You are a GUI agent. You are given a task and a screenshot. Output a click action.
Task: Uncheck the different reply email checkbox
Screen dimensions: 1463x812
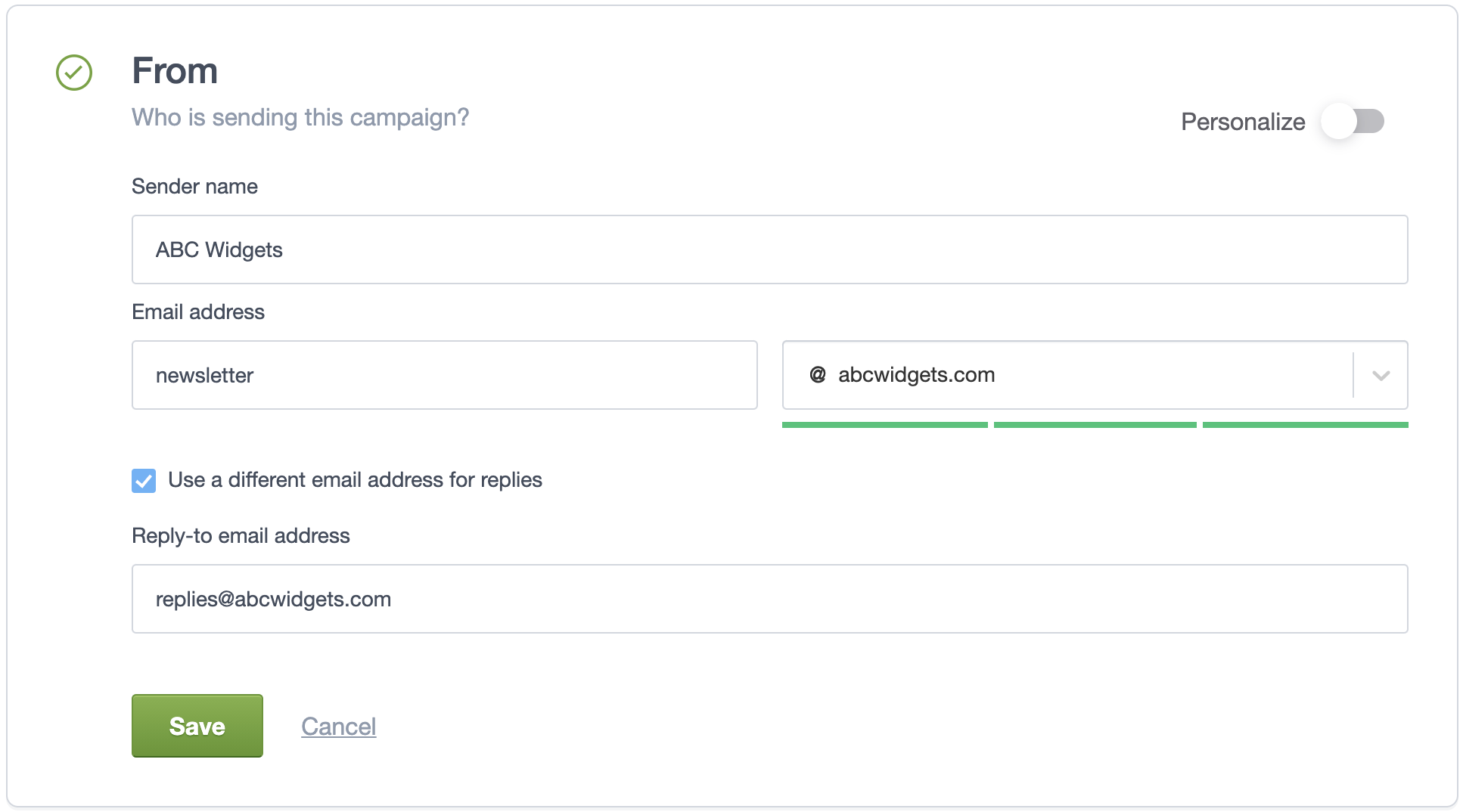coord(144,481)
